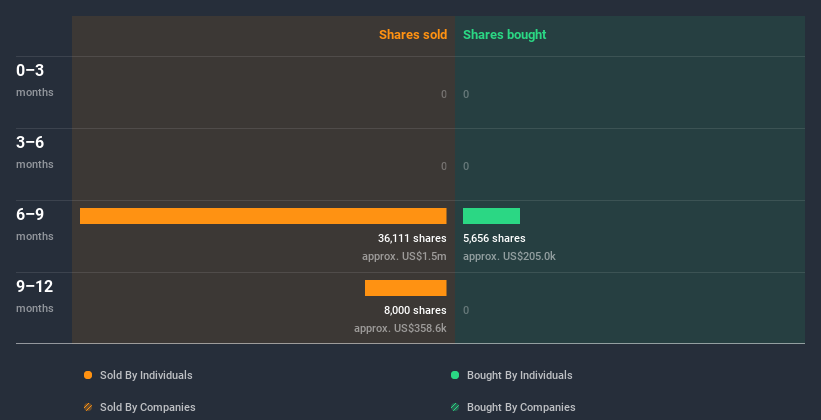This screenshot has height=420, width=821.
Task: Click the 0 bought value in 9–12 months row
Action: 466,310
